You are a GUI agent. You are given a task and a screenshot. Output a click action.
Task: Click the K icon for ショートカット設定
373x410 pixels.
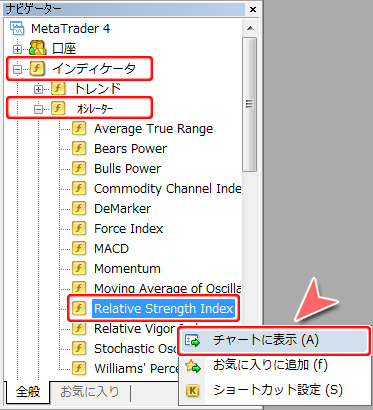click(192, 391)
